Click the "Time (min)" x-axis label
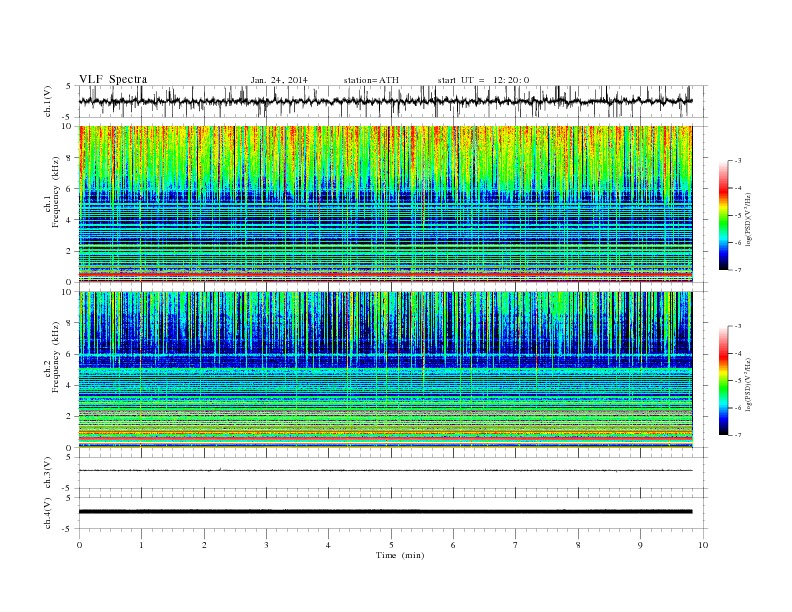 [x=400, y=555]
